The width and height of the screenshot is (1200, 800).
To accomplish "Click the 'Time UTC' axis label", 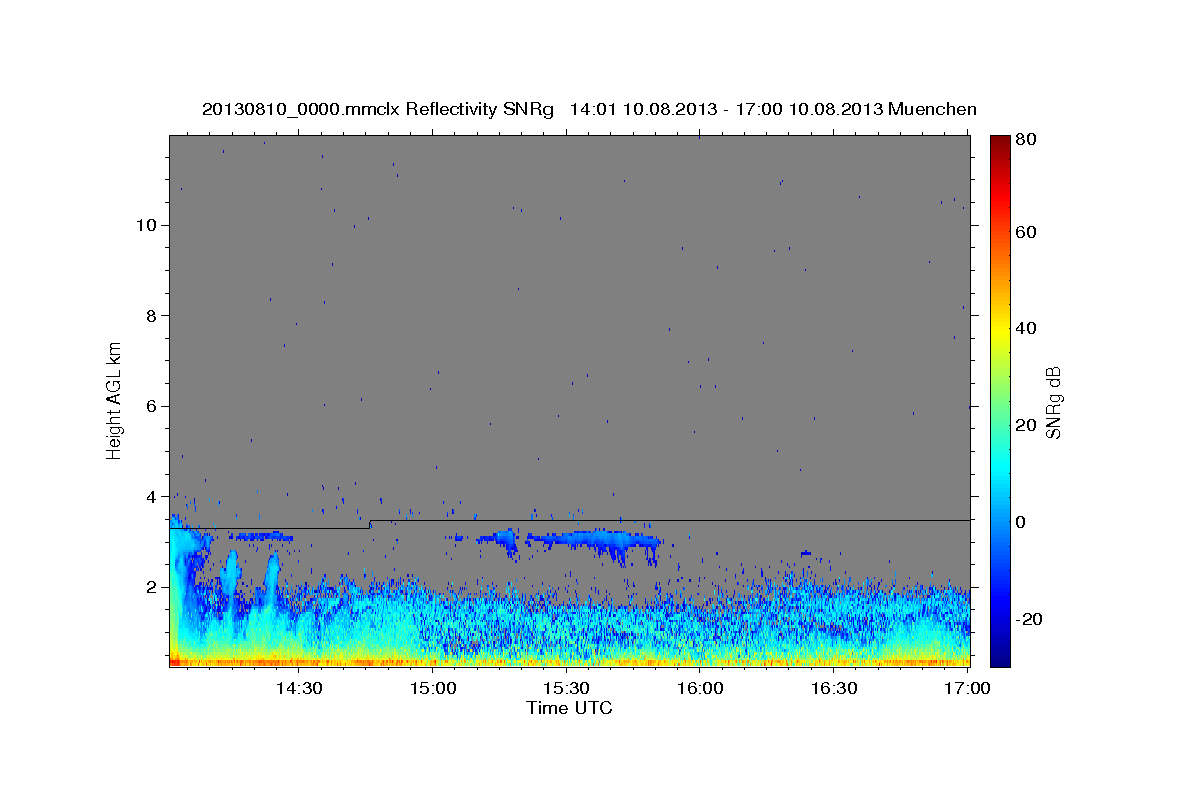I will coord(569,708).
